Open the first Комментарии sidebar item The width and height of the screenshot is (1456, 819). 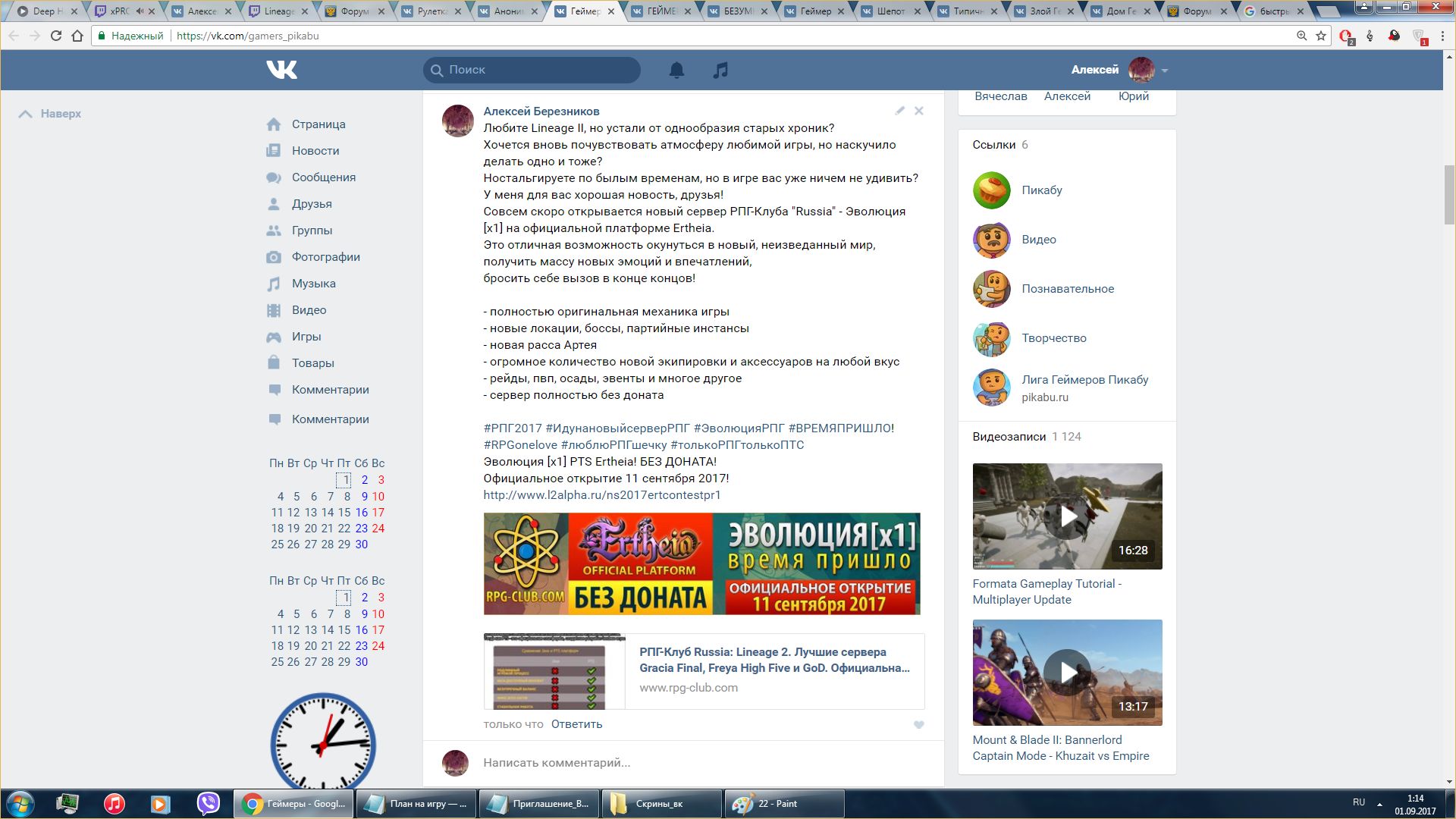(331, 390)
